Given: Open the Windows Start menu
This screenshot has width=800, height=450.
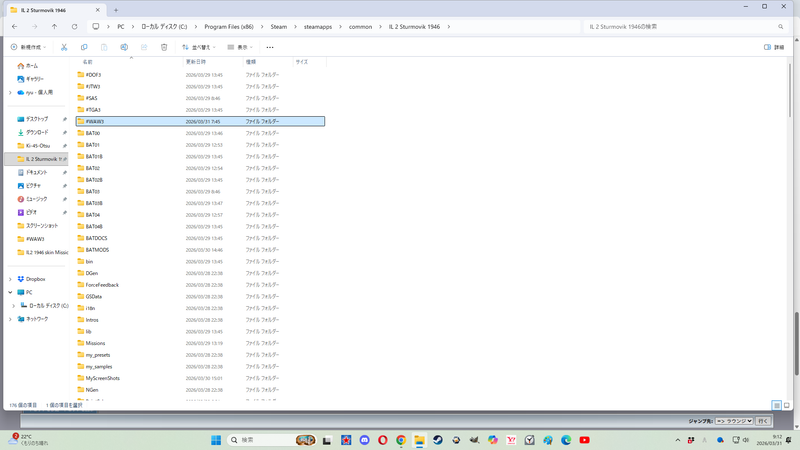Looking at the screenshot, I should click(x=216, y=440).
